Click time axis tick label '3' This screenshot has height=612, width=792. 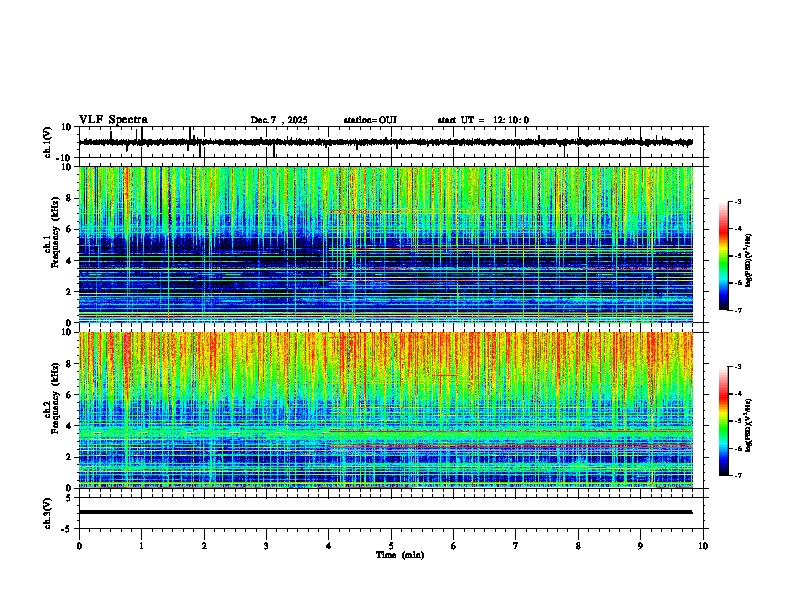(x=266, y=546)
